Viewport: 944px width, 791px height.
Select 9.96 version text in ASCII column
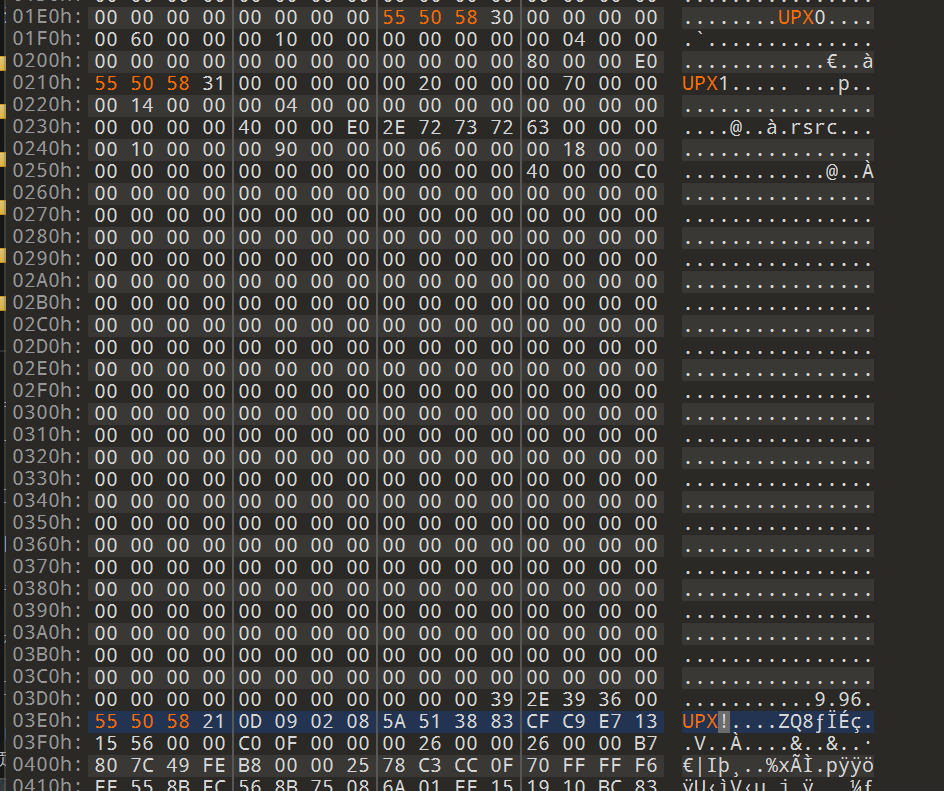[x=838, y=699]
